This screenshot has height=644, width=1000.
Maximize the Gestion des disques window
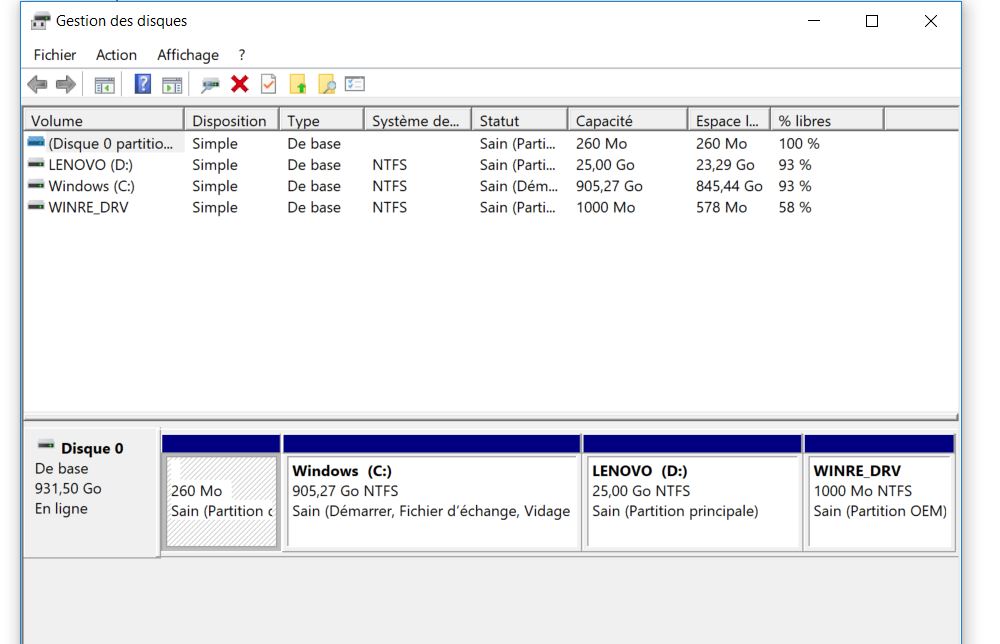pyautogui.click(x=872, y=21)
